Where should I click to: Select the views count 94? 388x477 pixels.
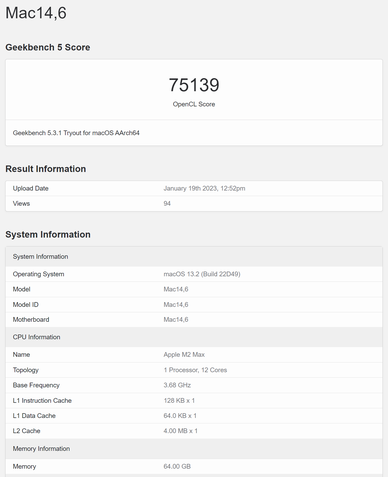pyautogui.click(x=167, y=203)
